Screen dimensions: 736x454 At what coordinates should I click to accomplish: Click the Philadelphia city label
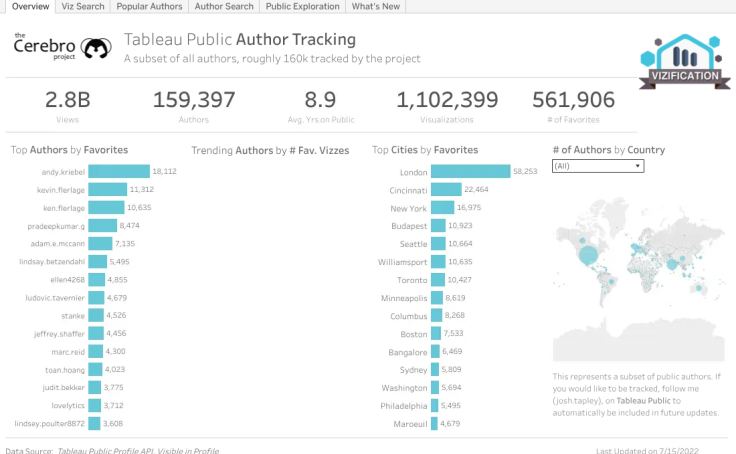404,406
